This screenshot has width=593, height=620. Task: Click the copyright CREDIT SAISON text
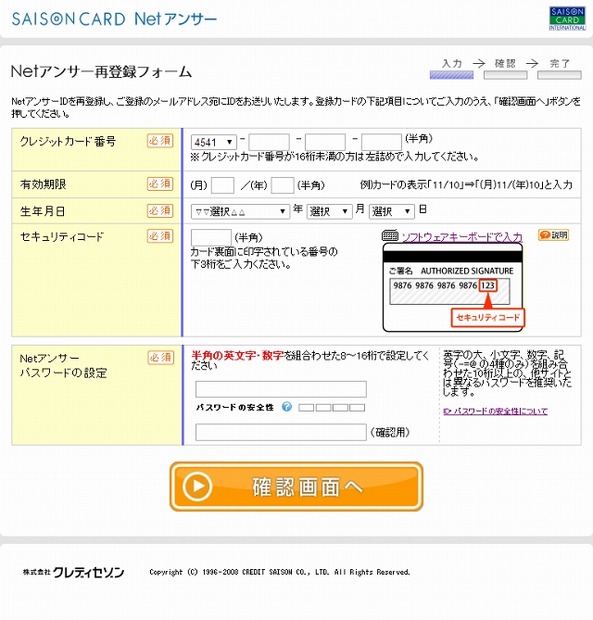280,572
